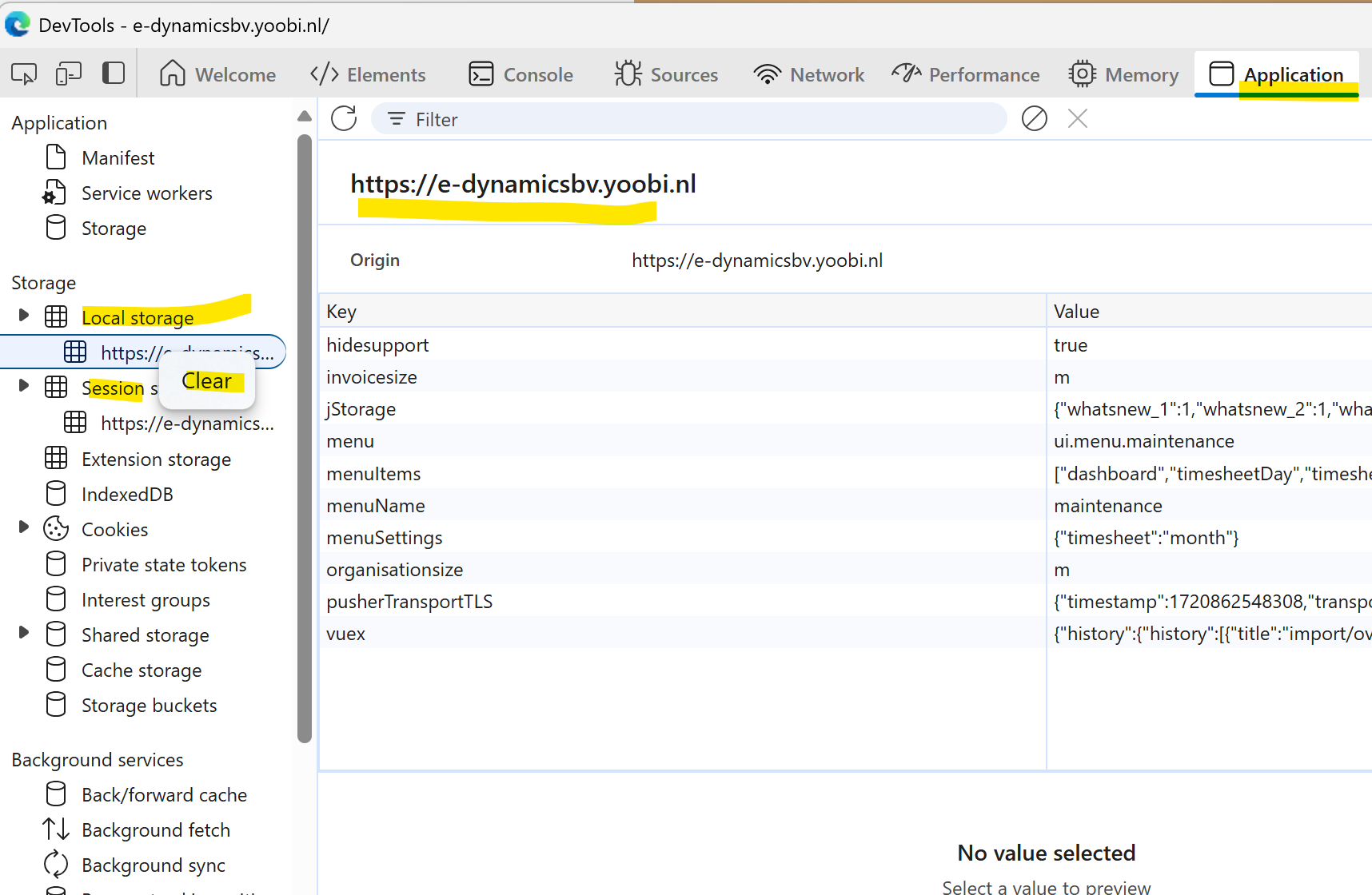Open Background sync
This screenshot has width=1372, height=895.
154,865
